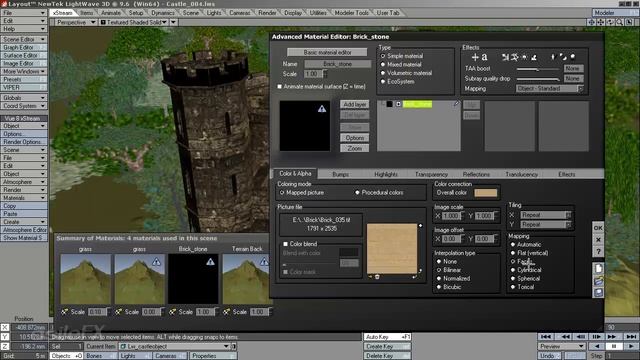The height and width of the screenshot is (360, 640).
Task: Click fast forward to end playback button
Action: 631,337
